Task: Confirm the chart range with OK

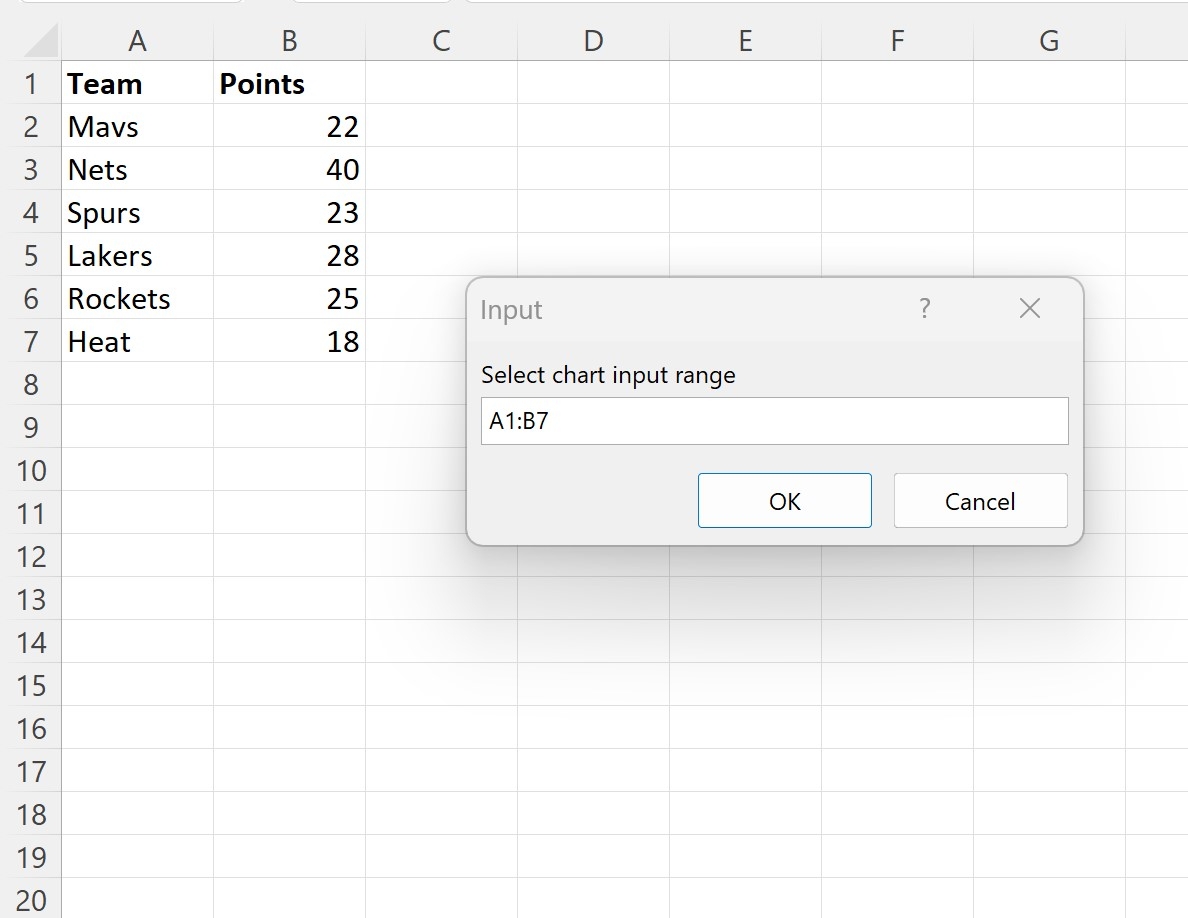Action: pyautogui.click(x=784, y=500)
